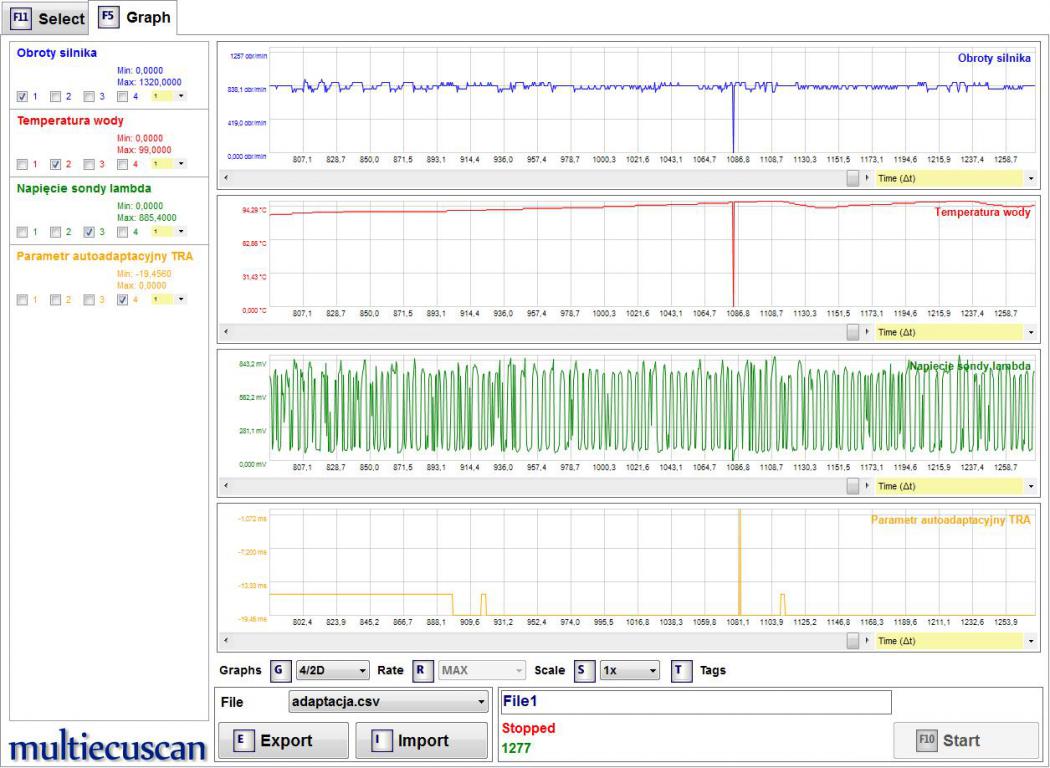Open the Graphs 4/2D layout dropdown

[x=333, y=670]
